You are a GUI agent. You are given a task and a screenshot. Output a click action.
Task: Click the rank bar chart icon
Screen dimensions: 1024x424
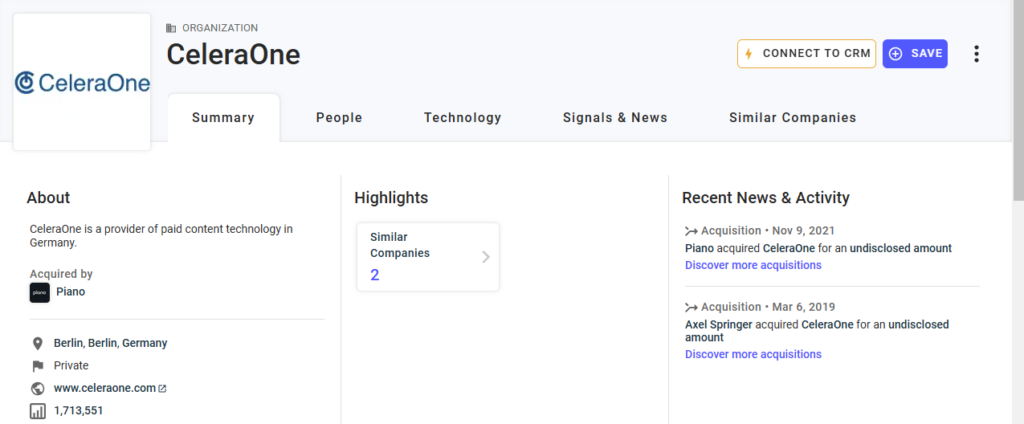[38, 411]
